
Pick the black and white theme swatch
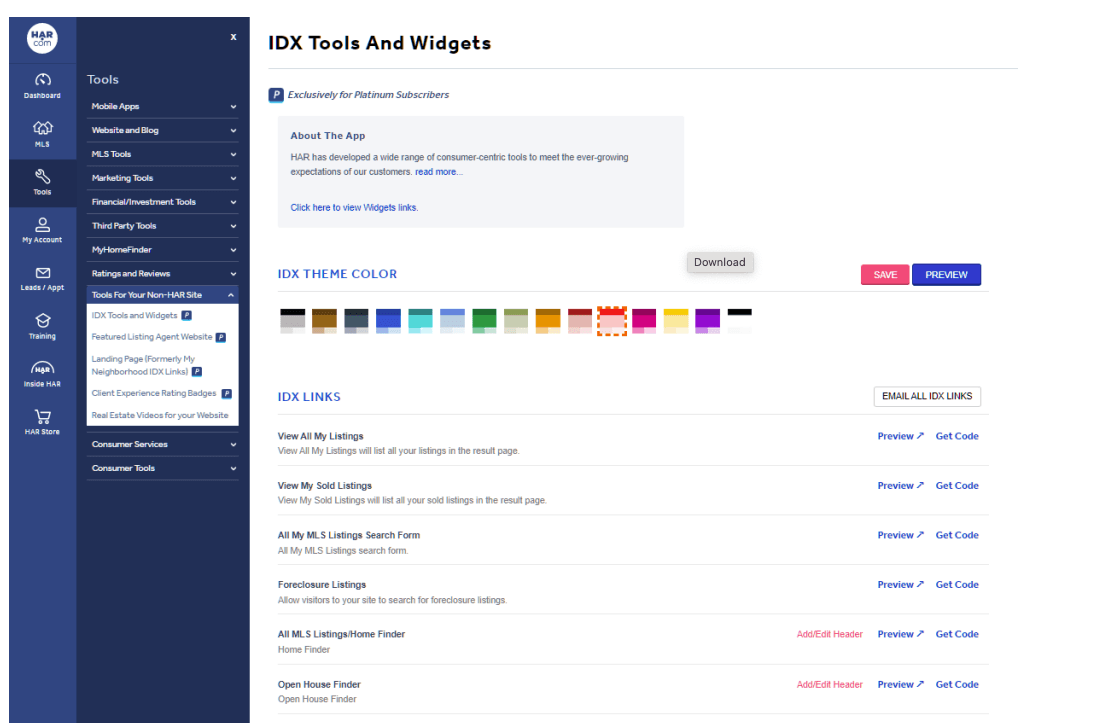coord(739,321)
